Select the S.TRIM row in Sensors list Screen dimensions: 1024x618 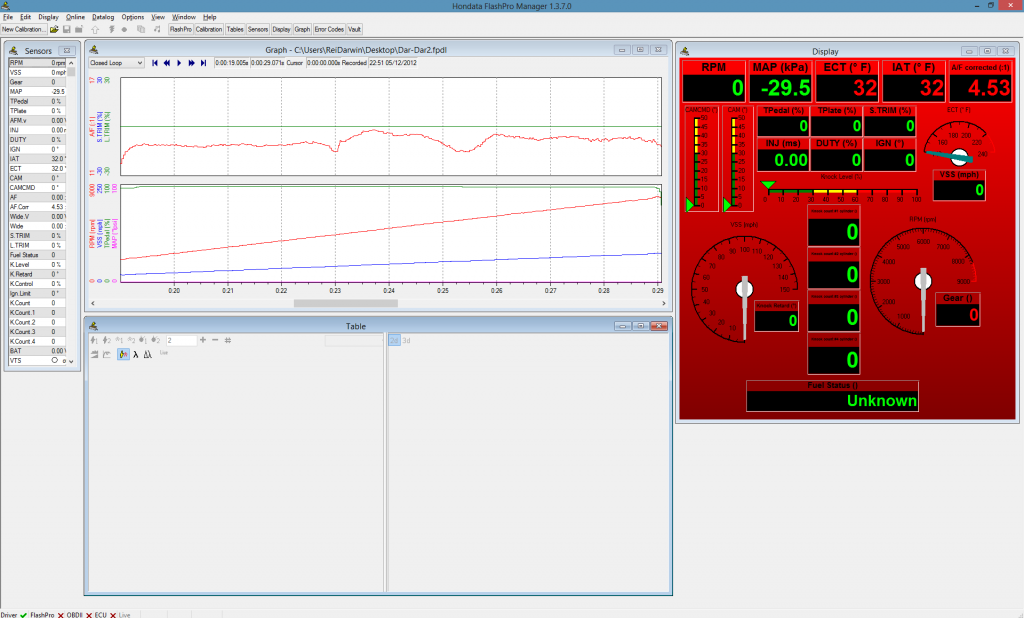point(37,236)
